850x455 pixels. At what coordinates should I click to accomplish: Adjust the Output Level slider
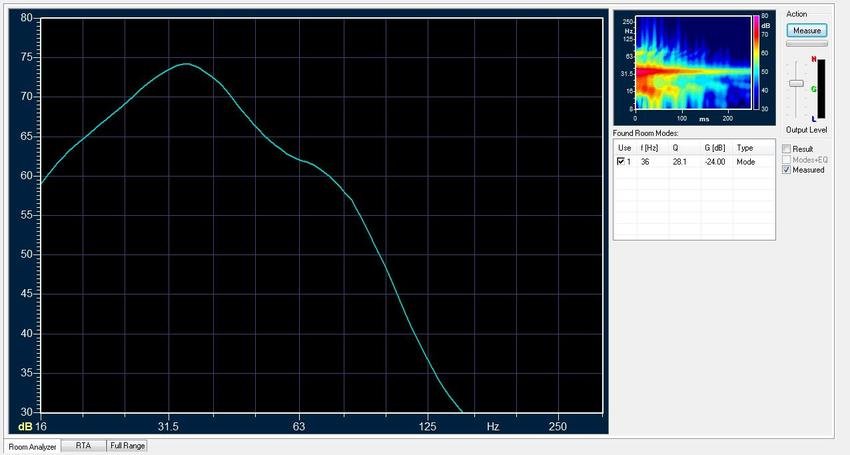coord(796,83)
